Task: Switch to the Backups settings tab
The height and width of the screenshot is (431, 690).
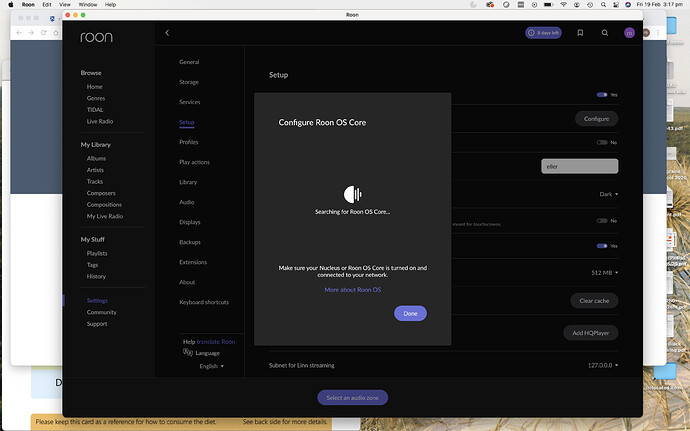Action: click(190, 242)
